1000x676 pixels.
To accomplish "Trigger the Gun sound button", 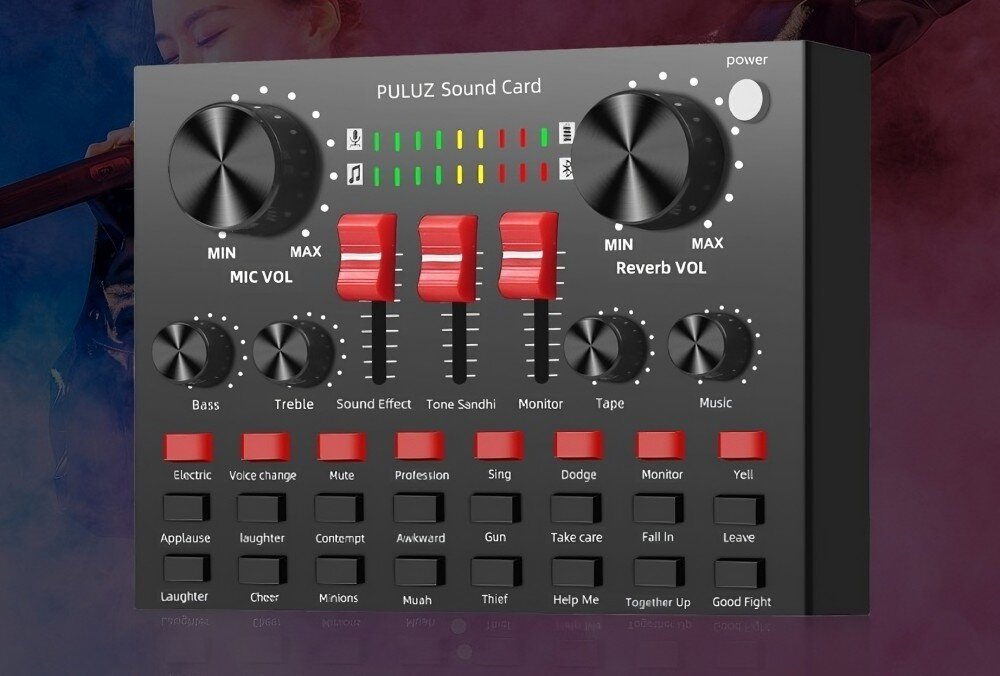I will point(496,508).
